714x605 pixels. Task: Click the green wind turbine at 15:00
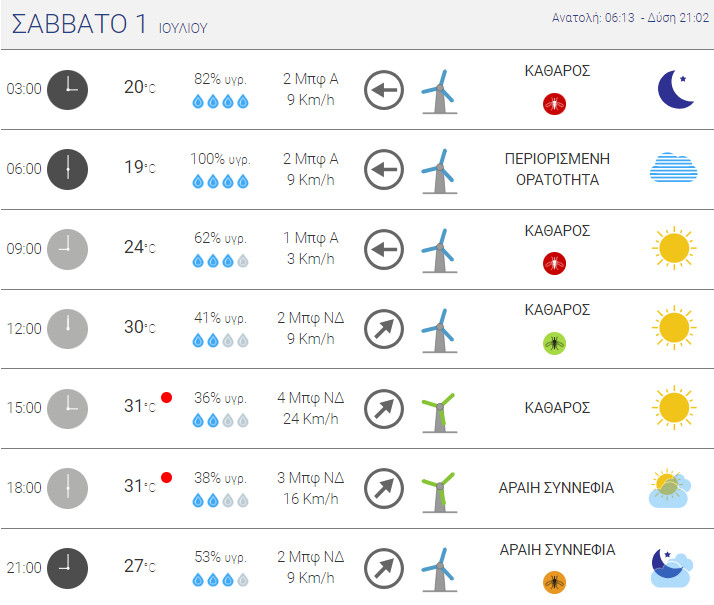439,412
